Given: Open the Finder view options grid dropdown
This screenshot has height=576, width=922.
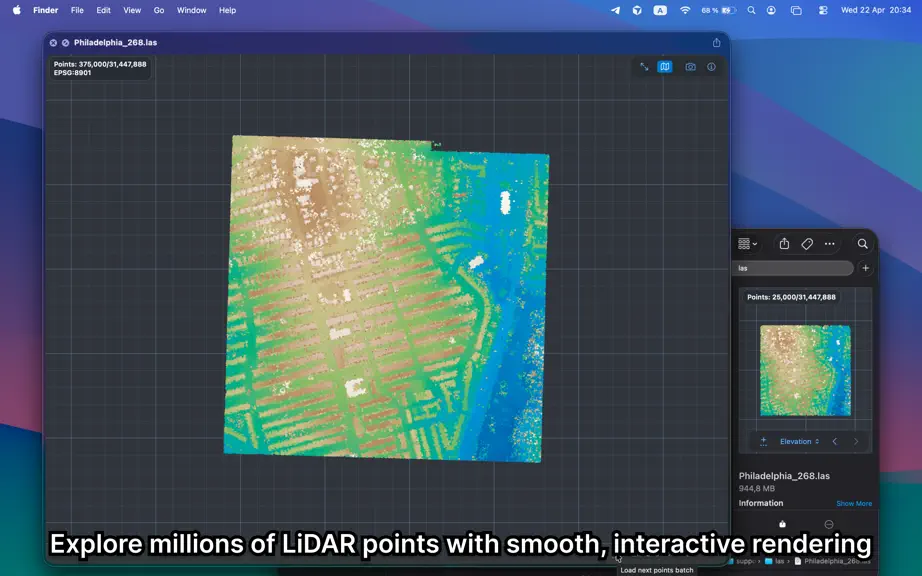Looking at the screenshot, I should pyautogui.click(x=747, y=243).
